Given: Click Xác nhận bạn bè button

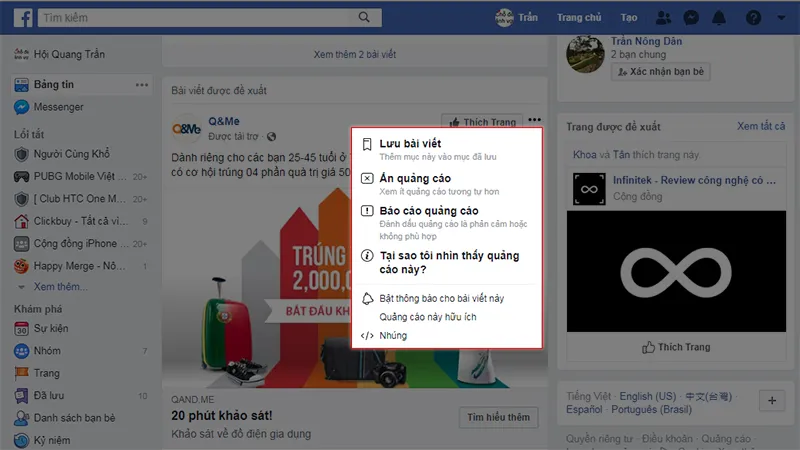Looking at the screenshot, I should (661, 72).
